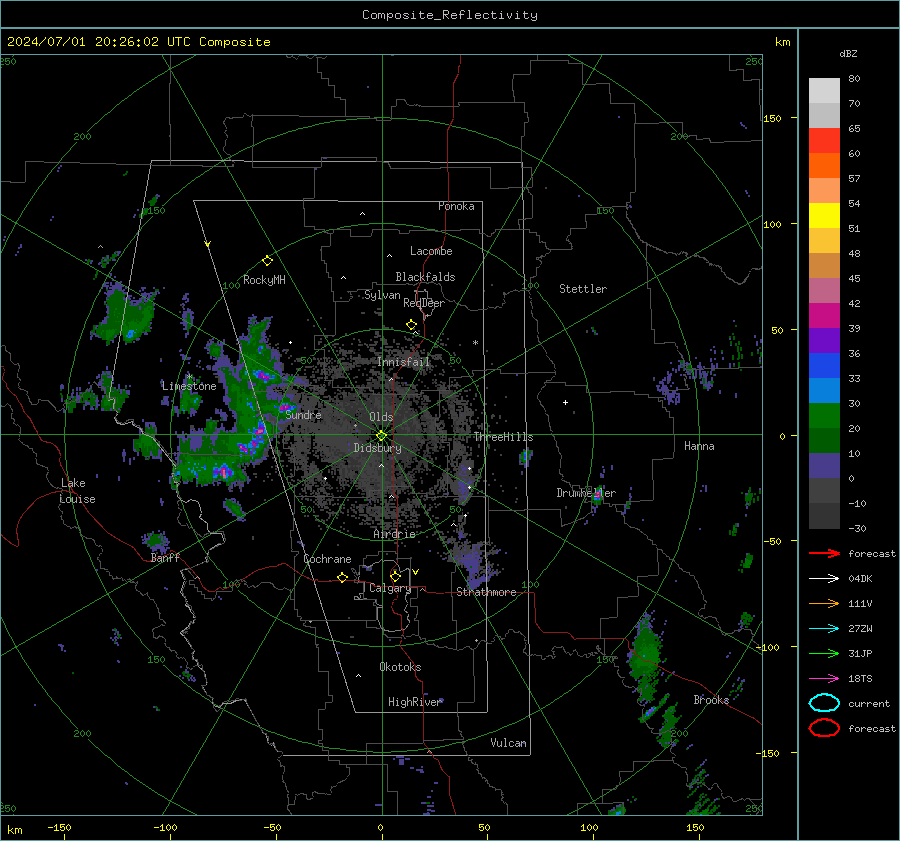Click the magenta 18TS arrow icon
This screenshot has height=841, width=900.
824,679
